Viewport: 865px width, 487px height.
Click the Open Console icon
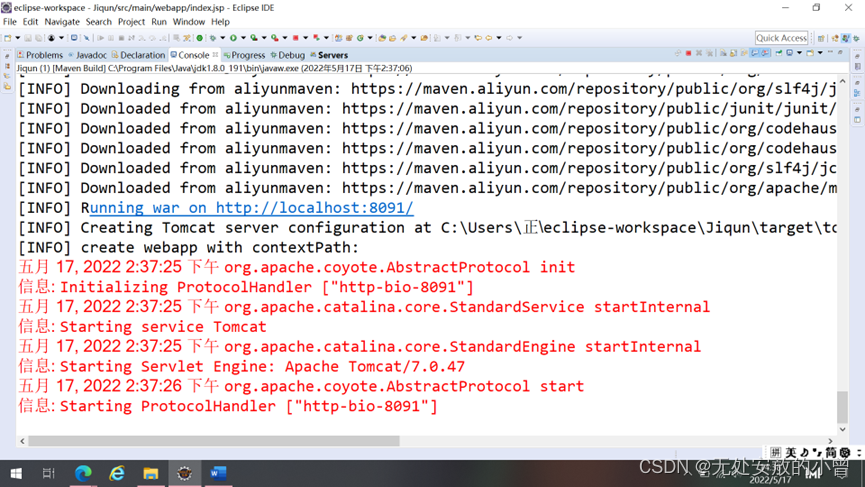pyautogui.click(x=809, y=53)
